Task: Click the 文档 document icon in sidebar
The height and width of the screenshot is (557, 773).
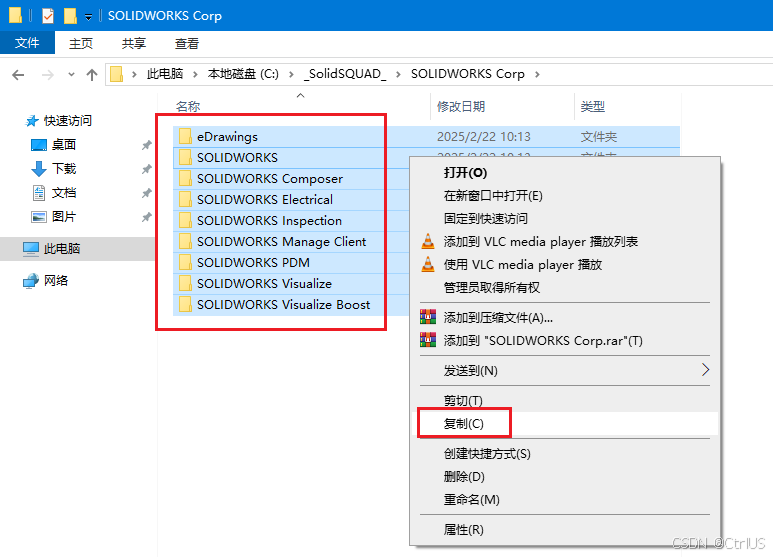Action: (x=39, y=193)
